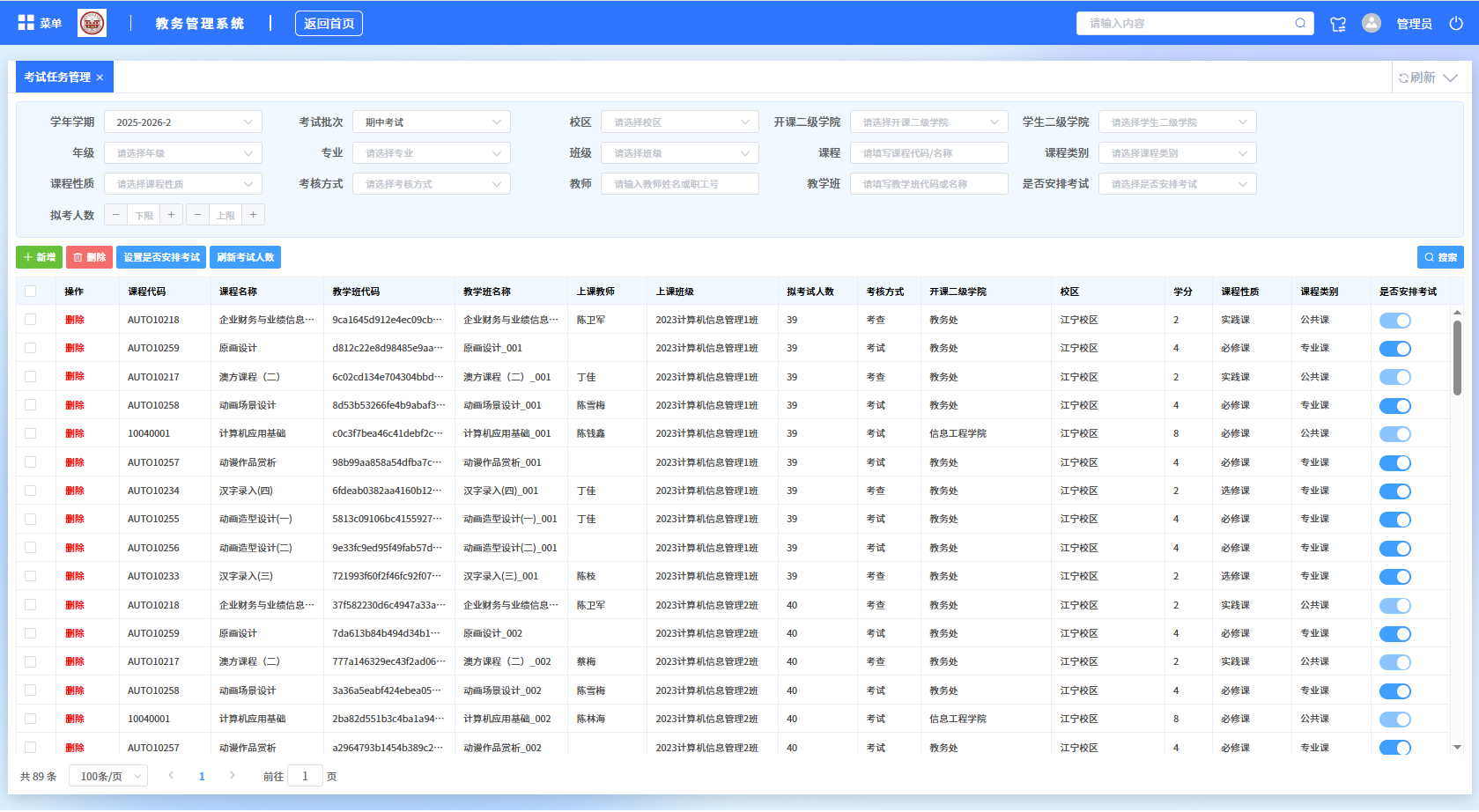Open the user avatar icon
The height and width of the screenshot is (812, 1479).
[x=1372, y=23]
